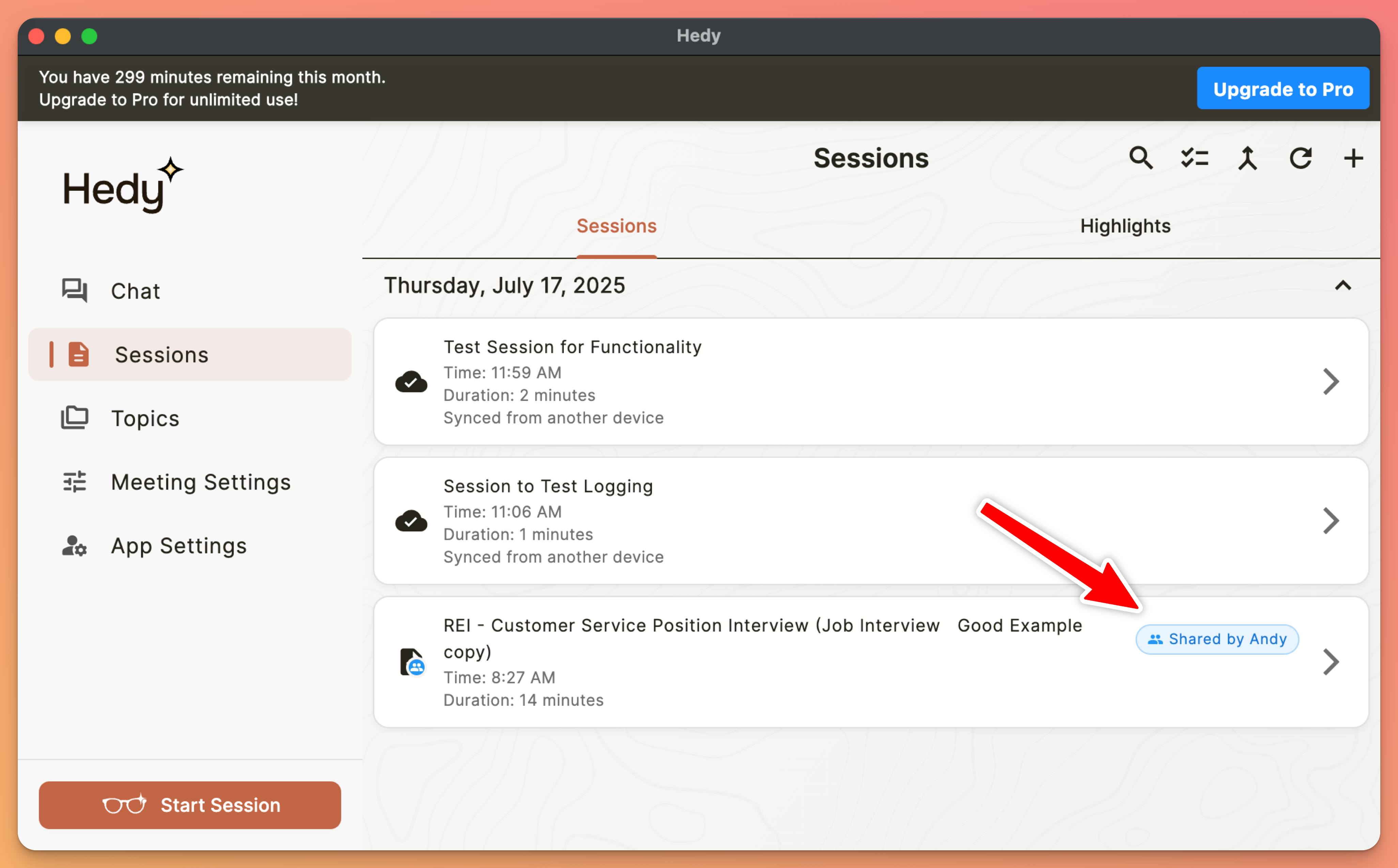Select the Sessions tab

pyautogui.click(x=616, y=226)
